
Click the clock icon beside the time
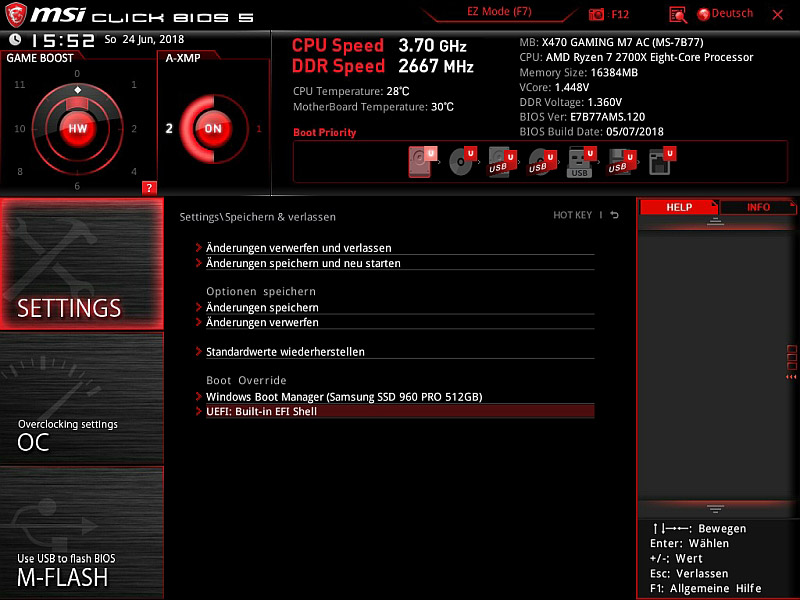point(15,39)
